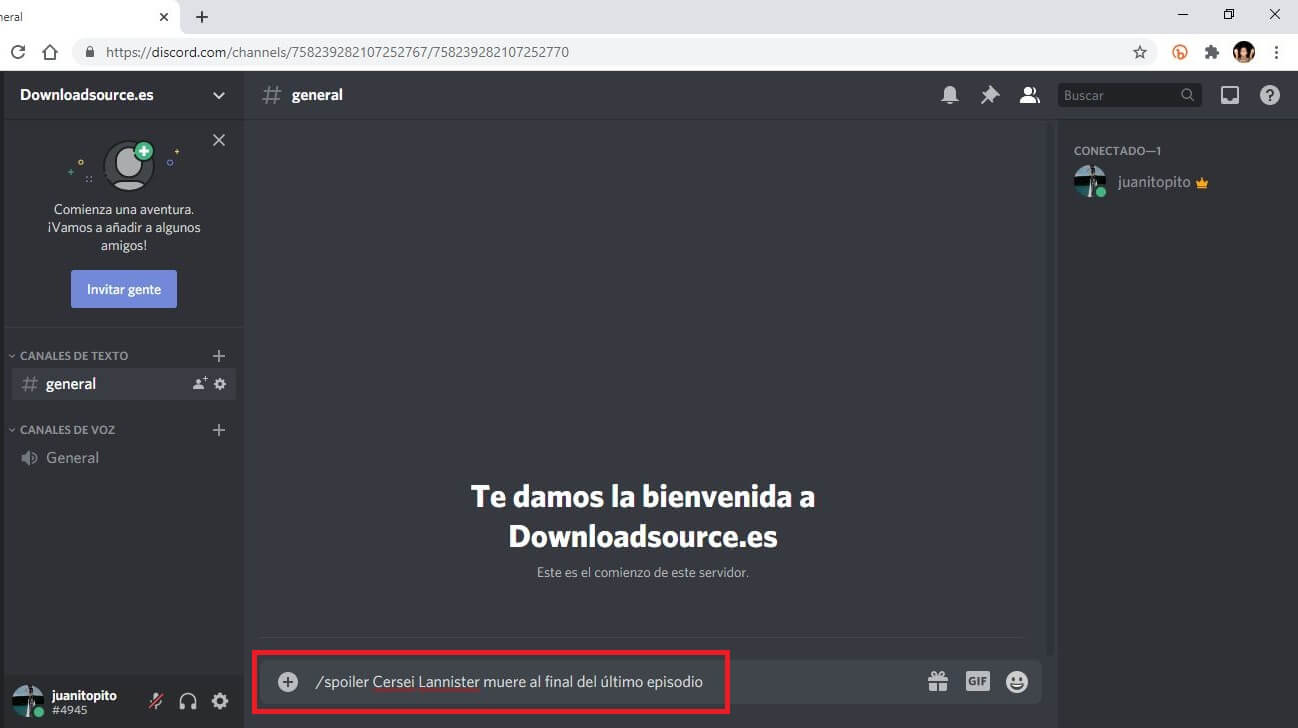View site info padlock icon
This screenshot has width=1298, height=728.
coord(90,52)
